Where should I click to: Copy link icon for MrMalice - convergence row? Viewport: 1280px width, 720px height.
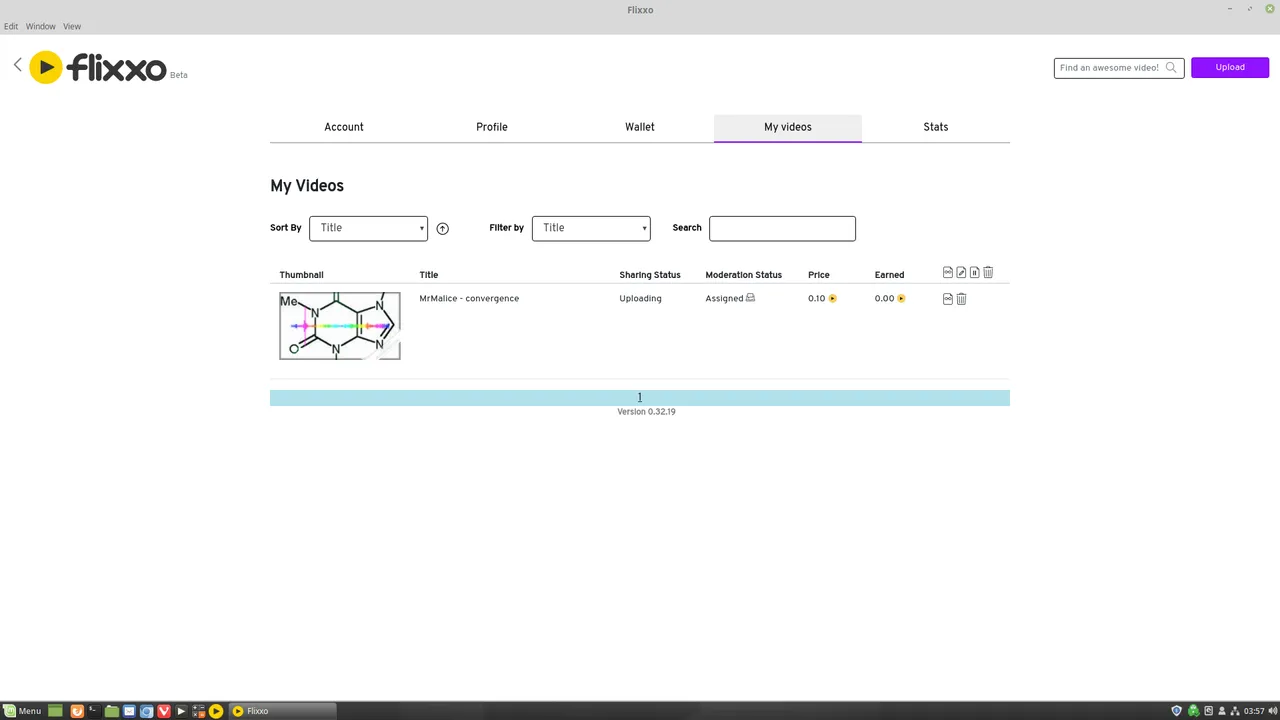click(948, 299)
